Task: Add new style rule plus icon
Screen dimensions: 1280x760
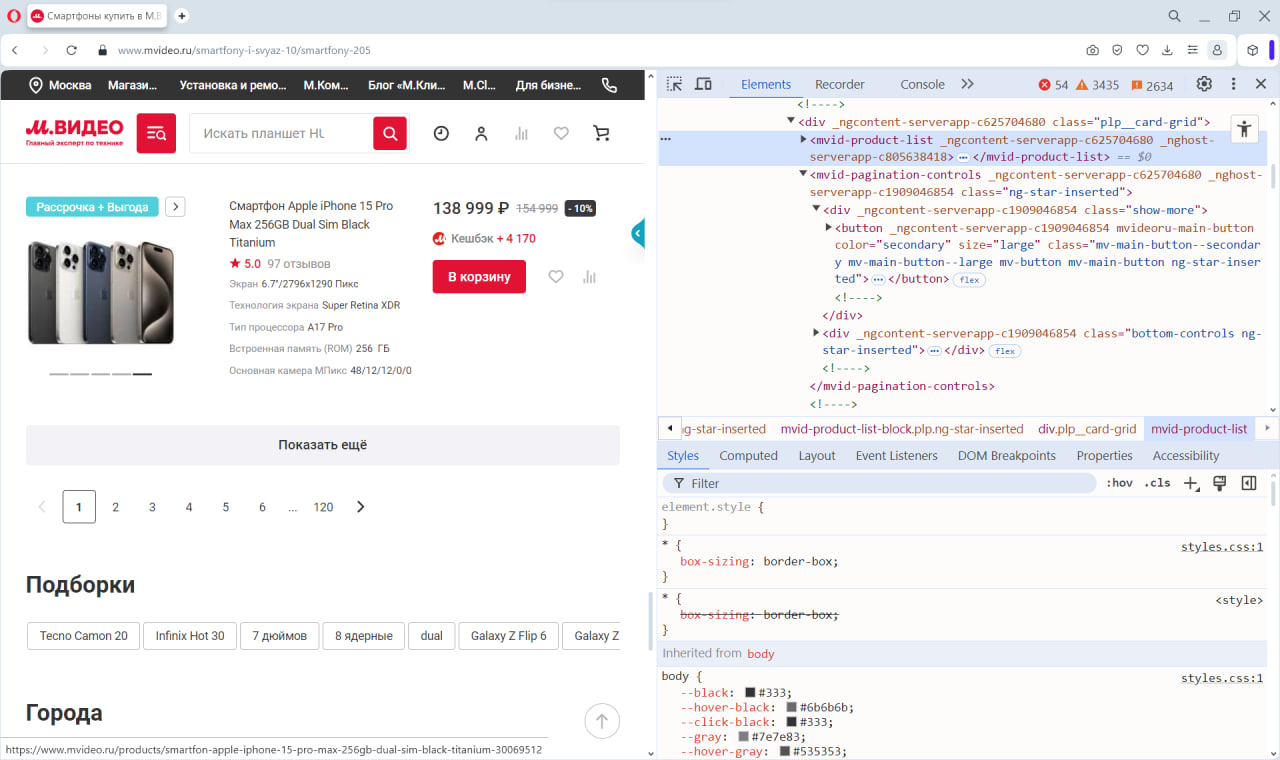Action: (x=1190, y=483)
